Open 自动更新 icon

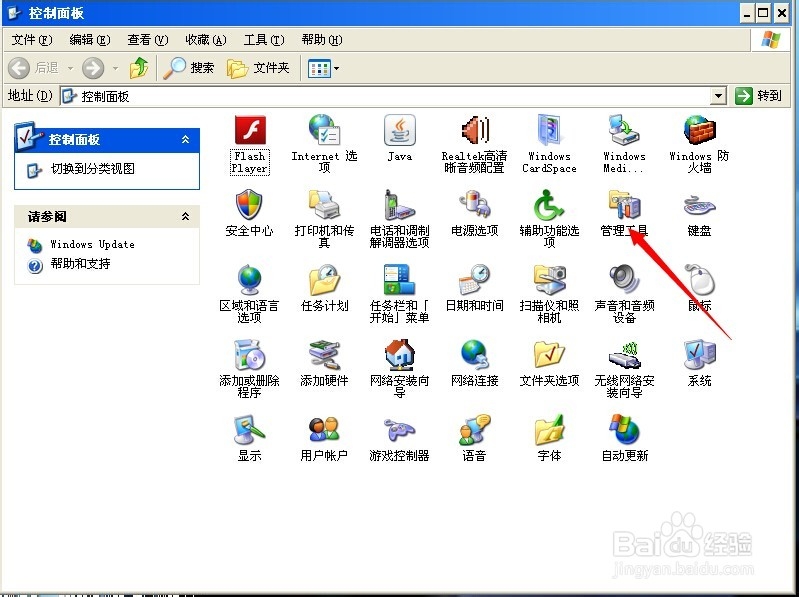(x=624, y=429)
